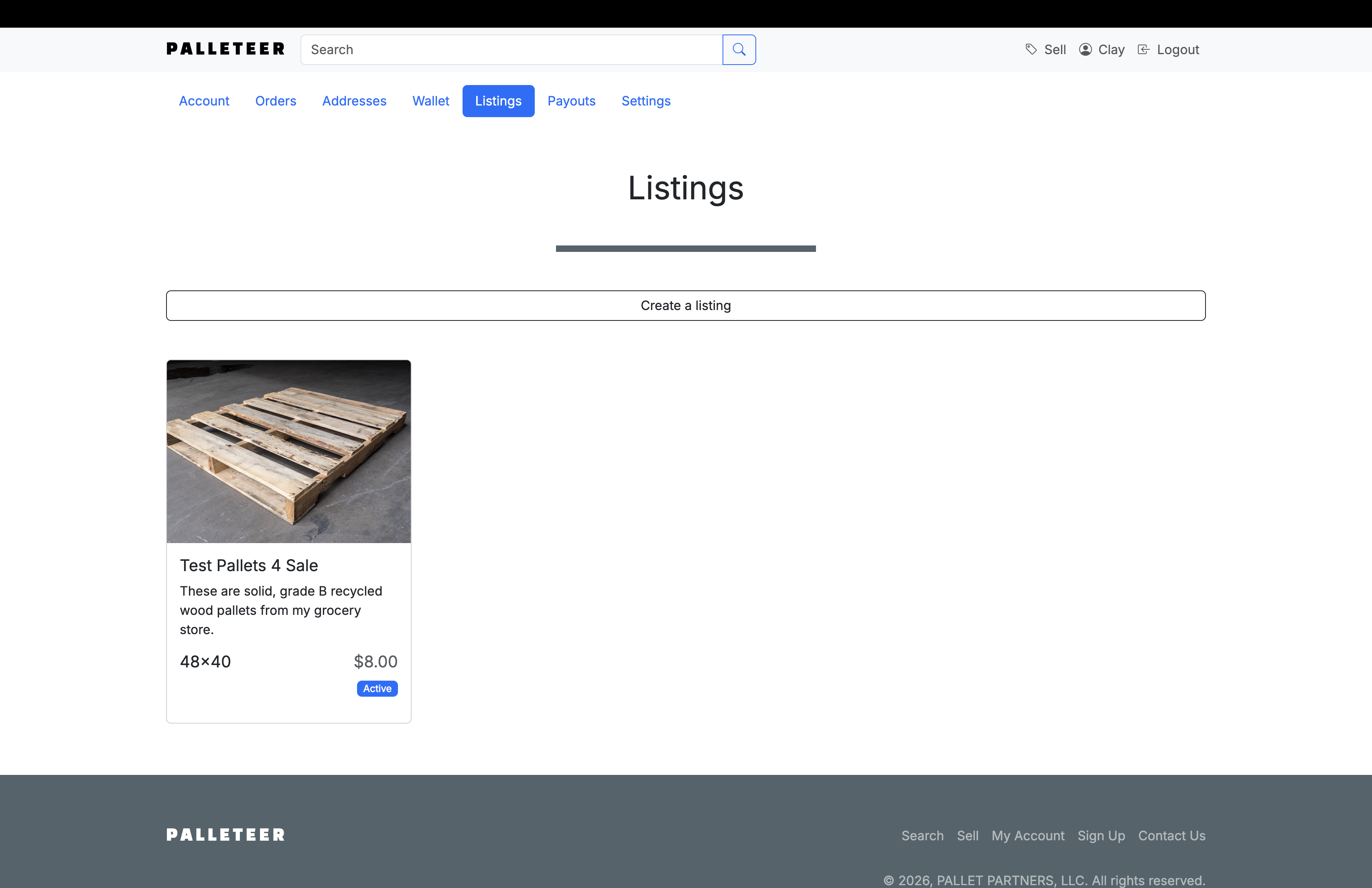Click the Active status badge on the listing
Viewport: 1372px width, 888px height.
click(377, 689)
